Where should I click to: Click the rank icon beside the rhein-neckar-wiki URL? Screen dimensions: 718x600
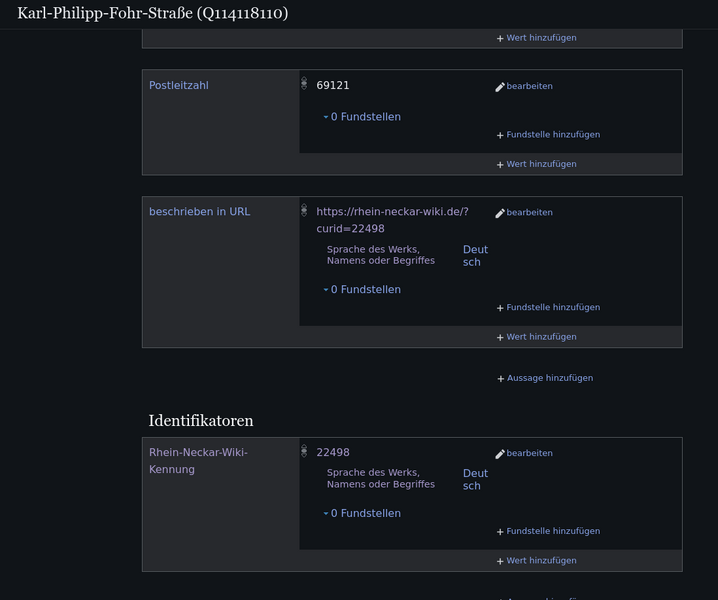click(x=304, y=210)
